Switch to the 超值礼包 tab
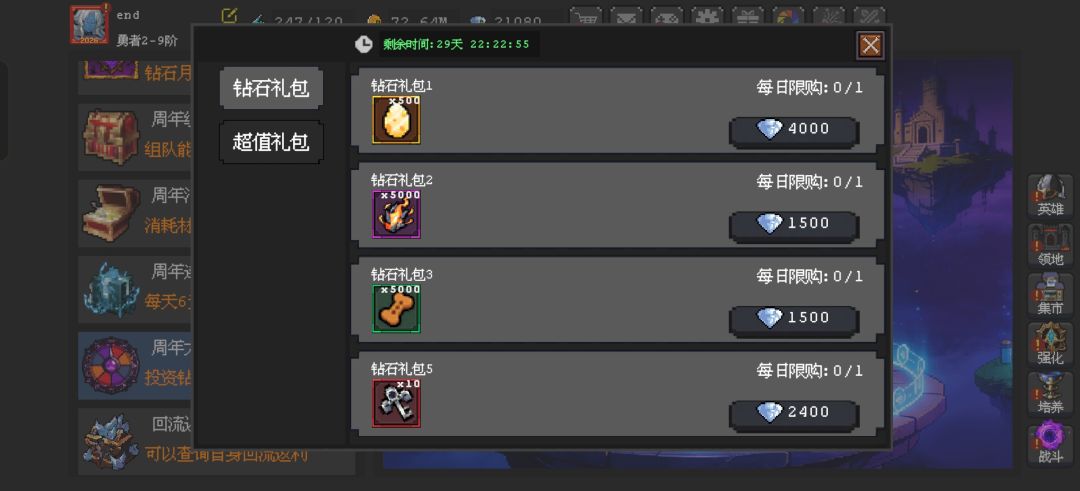Image resolution: width=1080 pixels, height=491 pixels. click(271, 143)
